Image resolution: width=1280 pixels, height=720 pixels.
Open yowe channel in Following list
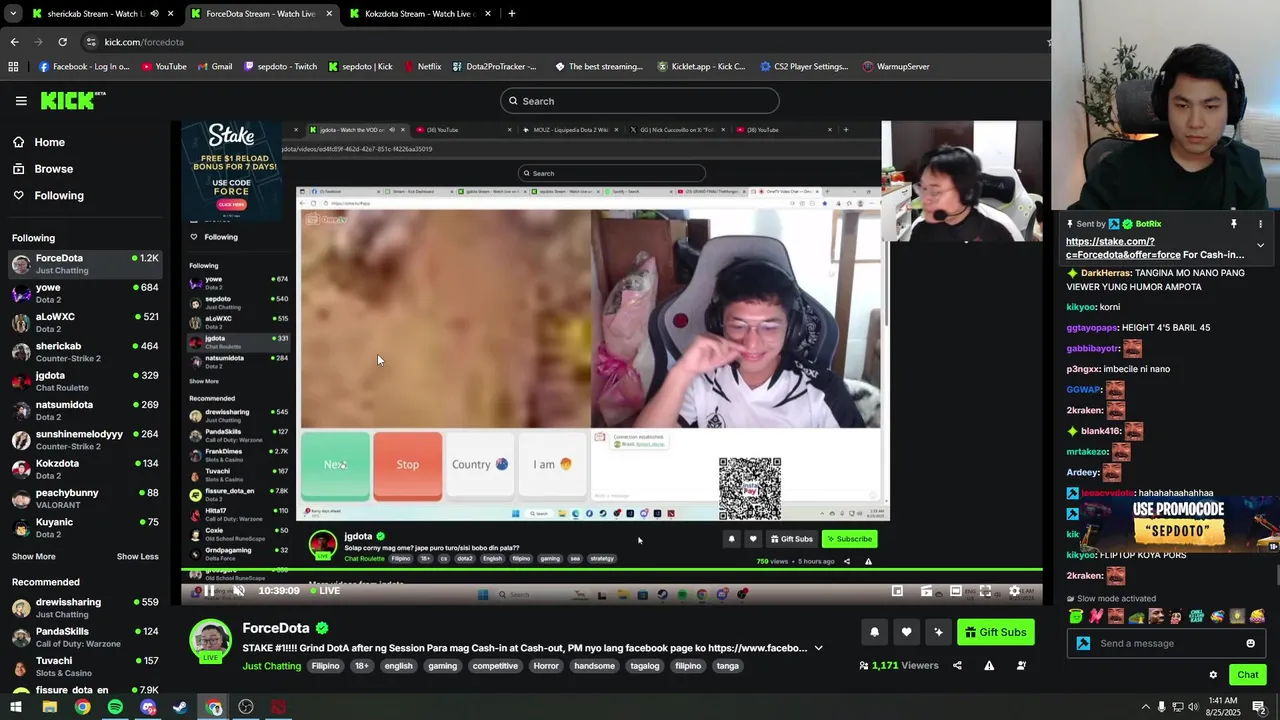pyautogui.click(x=85, y=293)
